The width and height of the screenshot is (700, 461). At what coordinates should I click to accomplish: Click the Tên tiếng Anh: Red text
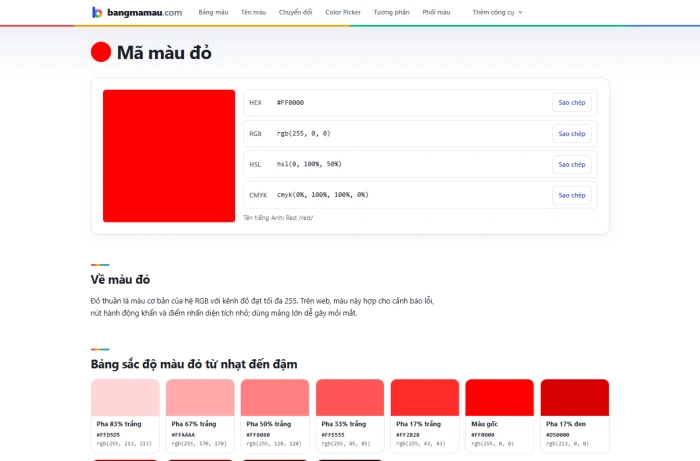(x=278, y=218)
